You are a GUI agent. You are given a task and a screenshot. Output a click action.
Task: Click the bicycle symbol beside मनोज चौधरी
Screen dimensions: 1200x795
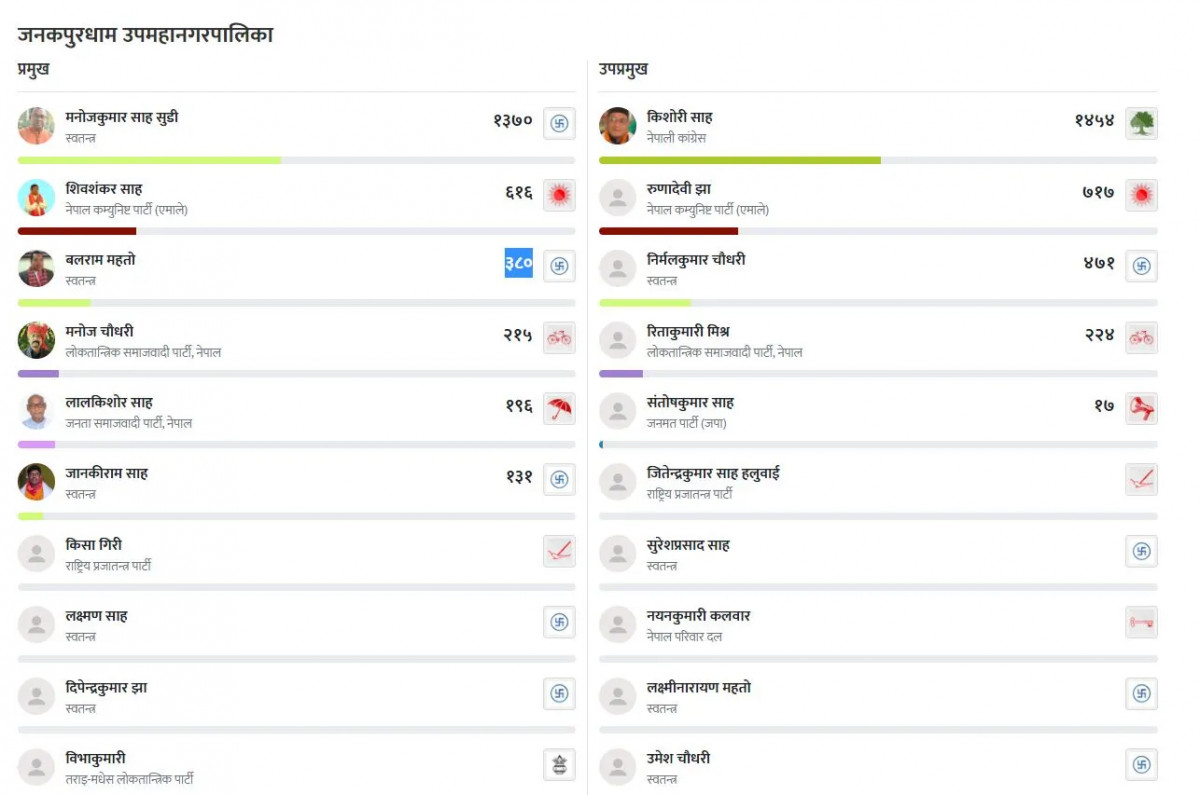pos(559,338)
